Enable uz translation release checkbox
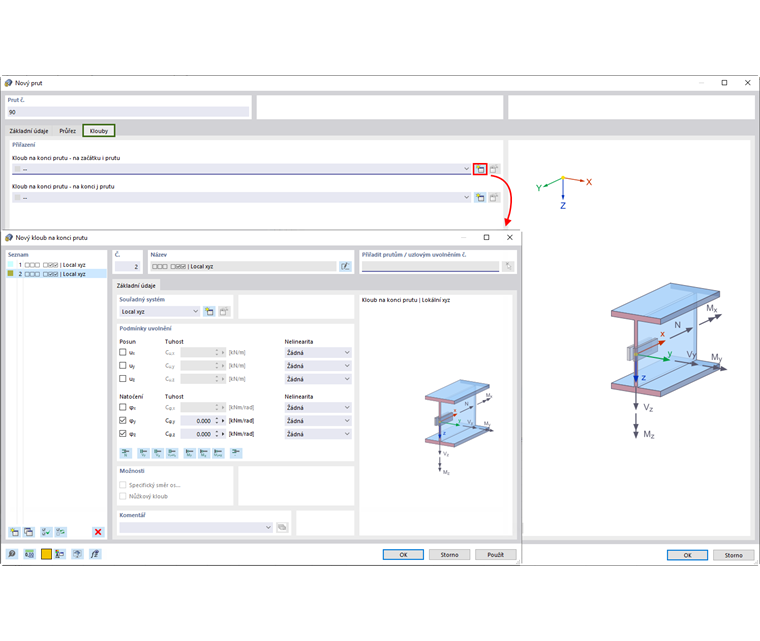Screen dimensions: 760x641 click(123, 379)
